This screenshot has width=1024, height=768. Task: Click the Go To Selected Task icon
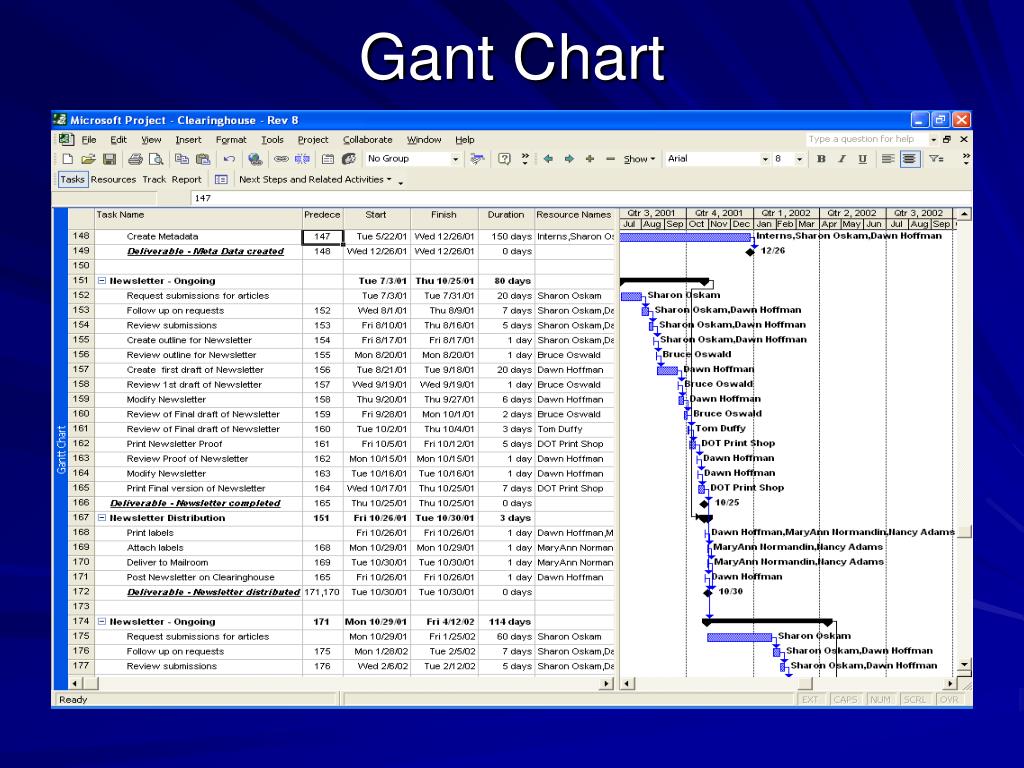(478, 159)
